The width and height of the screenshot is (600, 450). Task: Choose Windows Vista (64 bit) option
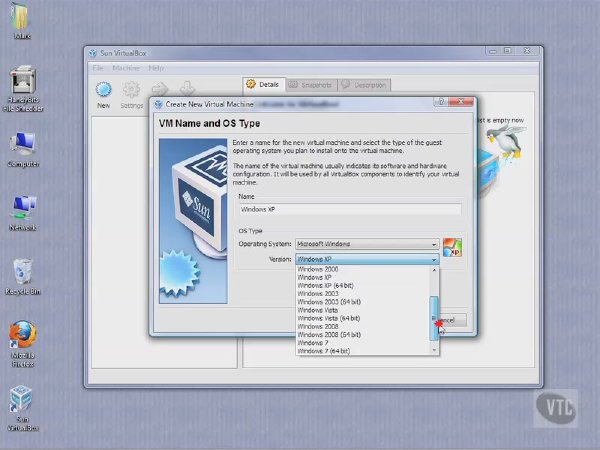pyautogui.click(x=363, y=318)
